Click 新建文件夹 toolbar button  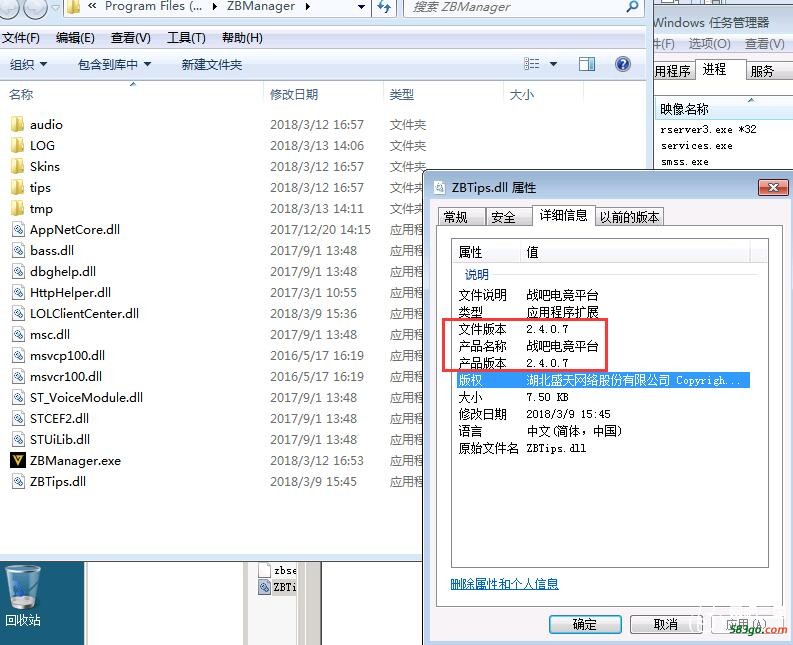tap(211, 64)
